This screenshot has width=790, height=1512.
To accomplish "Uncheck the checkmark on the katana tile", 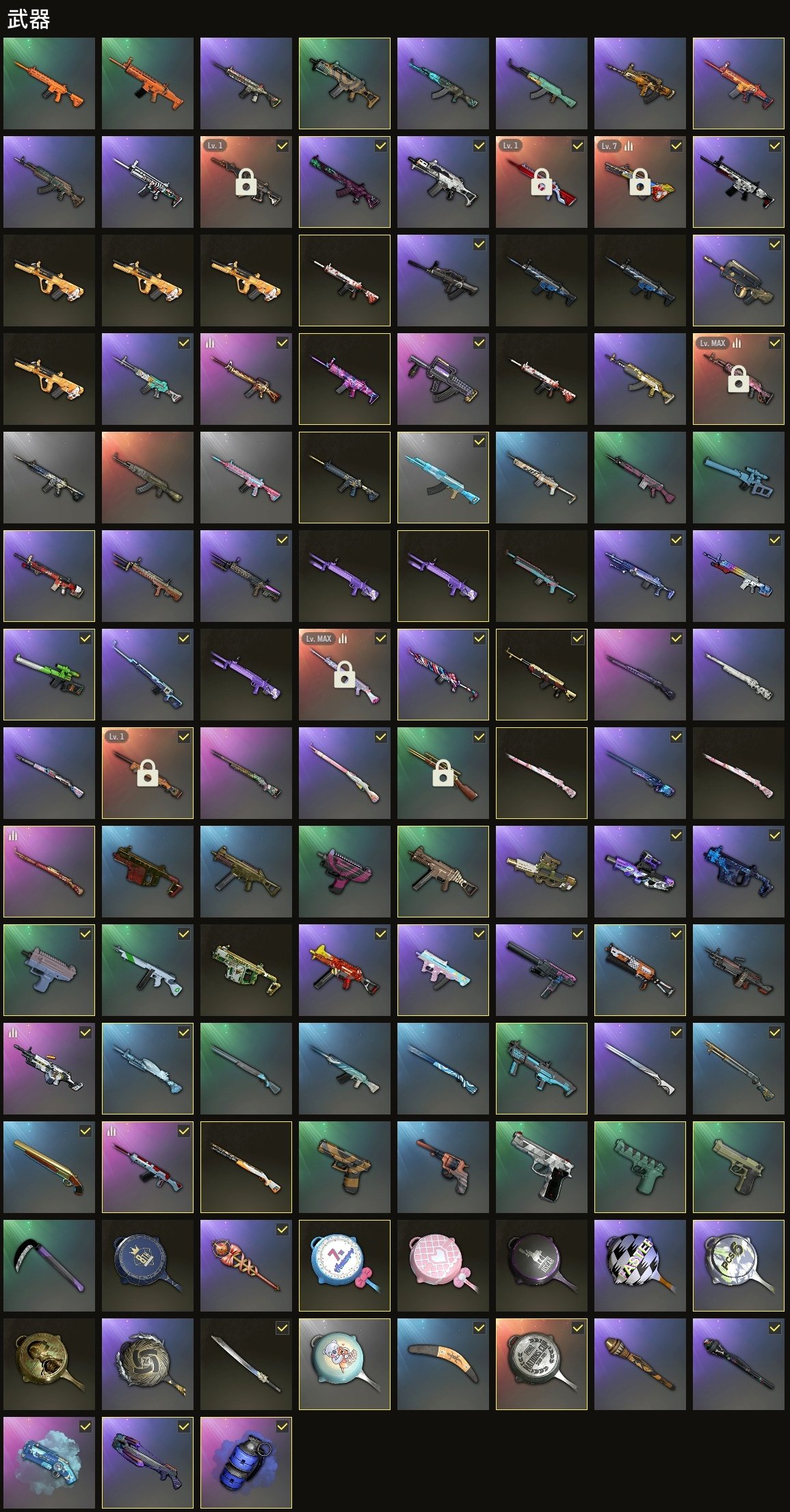I will [282, 1328].
